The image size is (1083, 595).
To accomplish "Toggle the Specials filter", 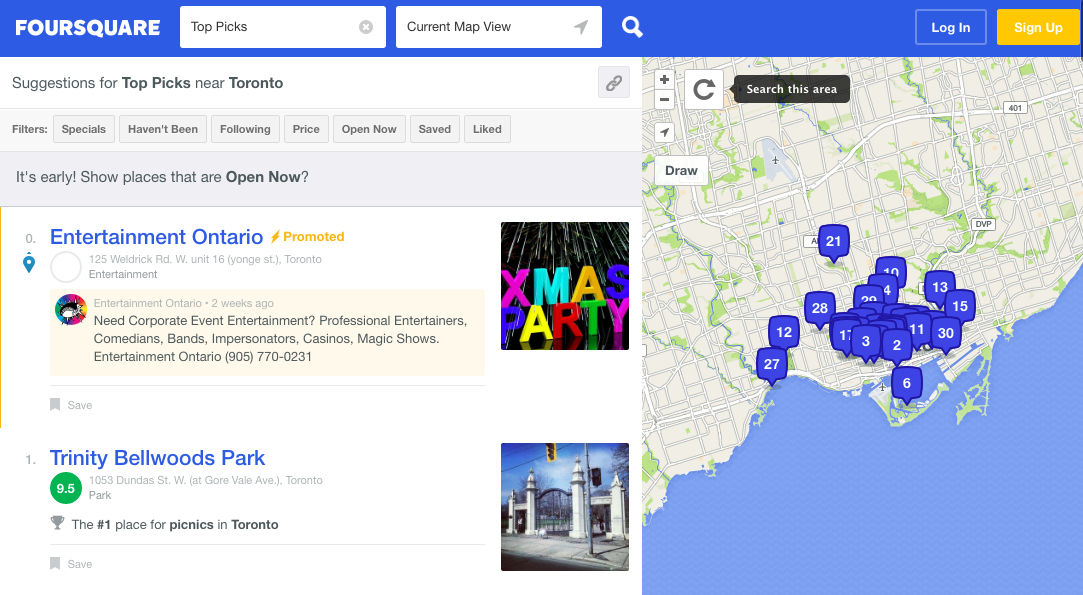I will coord(83,129).
